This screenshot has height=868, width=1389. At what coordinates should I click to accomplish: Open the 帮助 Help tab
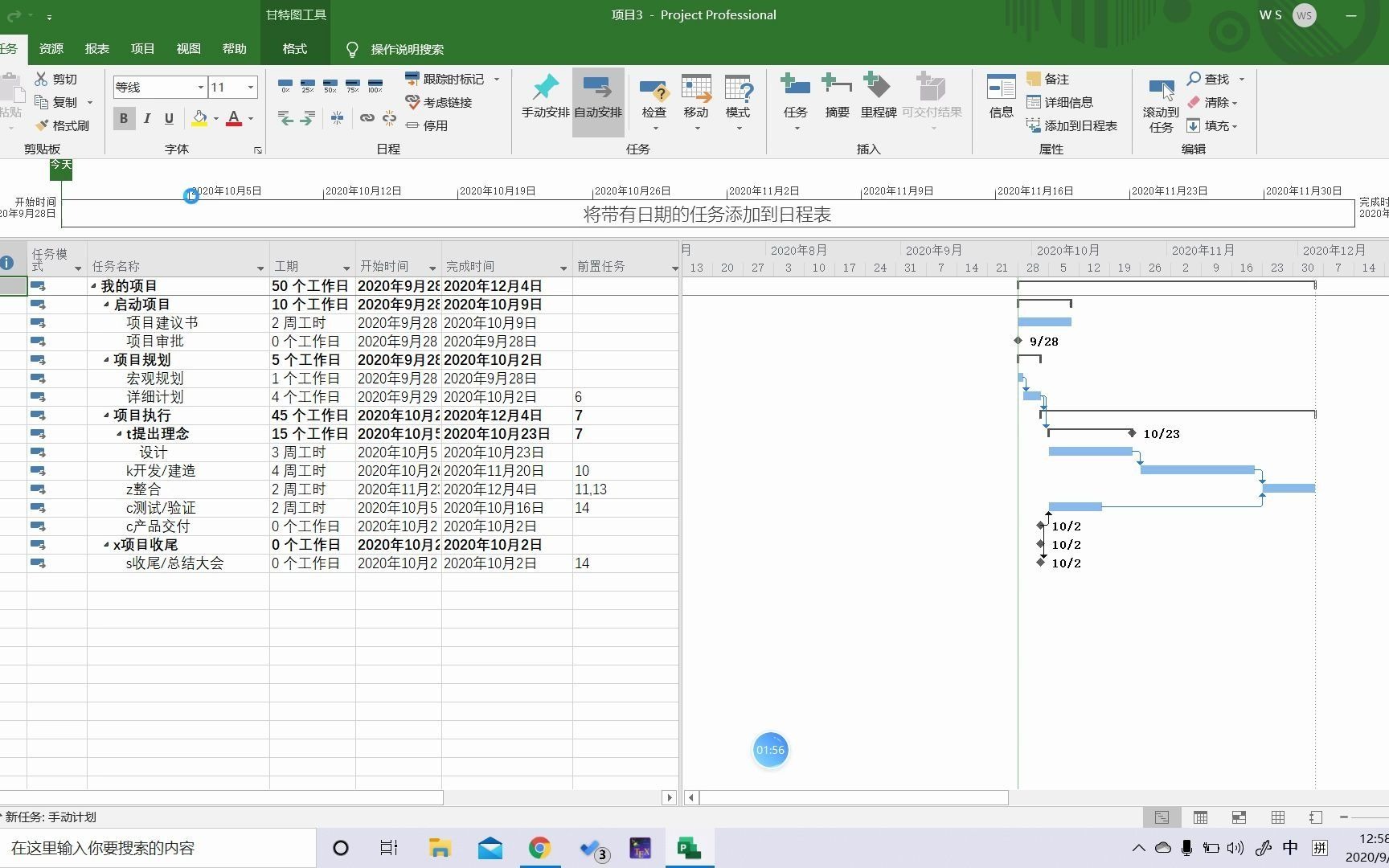point(235,49)
